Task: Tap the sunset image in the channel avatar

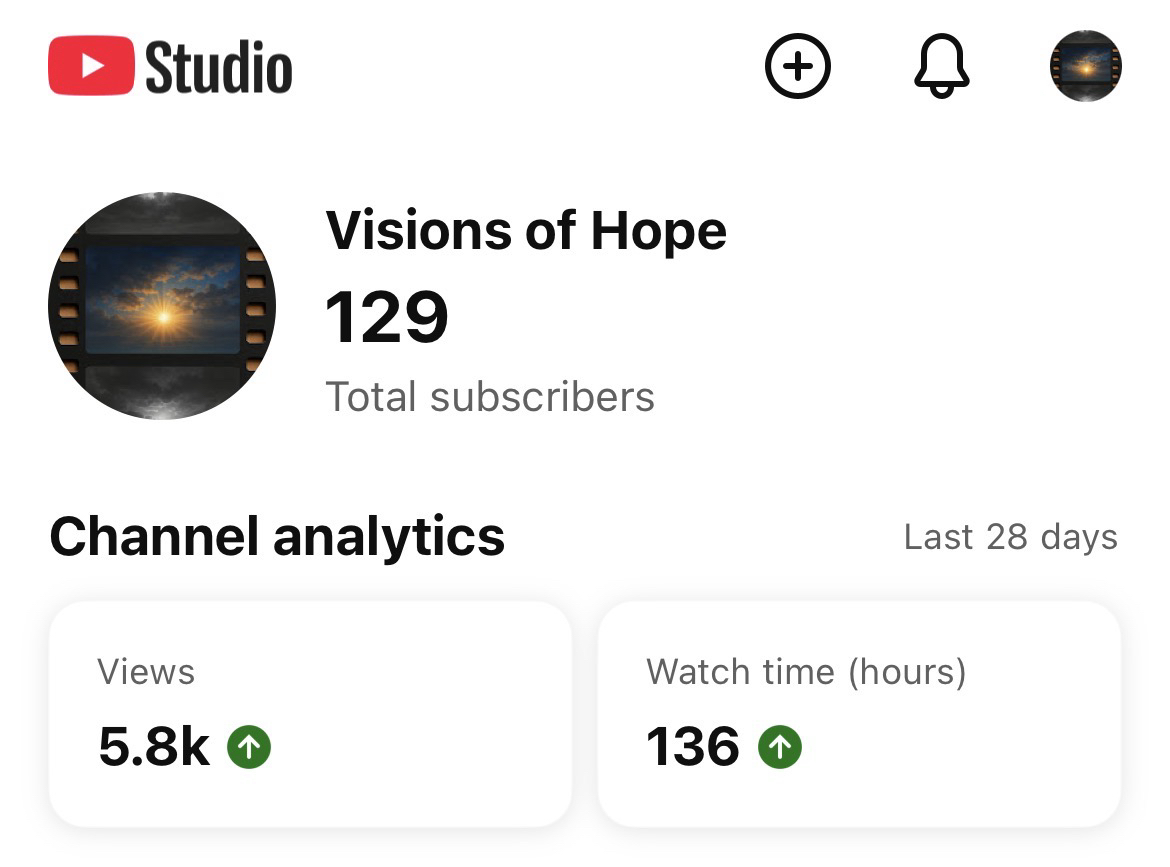Action: tap(162, 302)
